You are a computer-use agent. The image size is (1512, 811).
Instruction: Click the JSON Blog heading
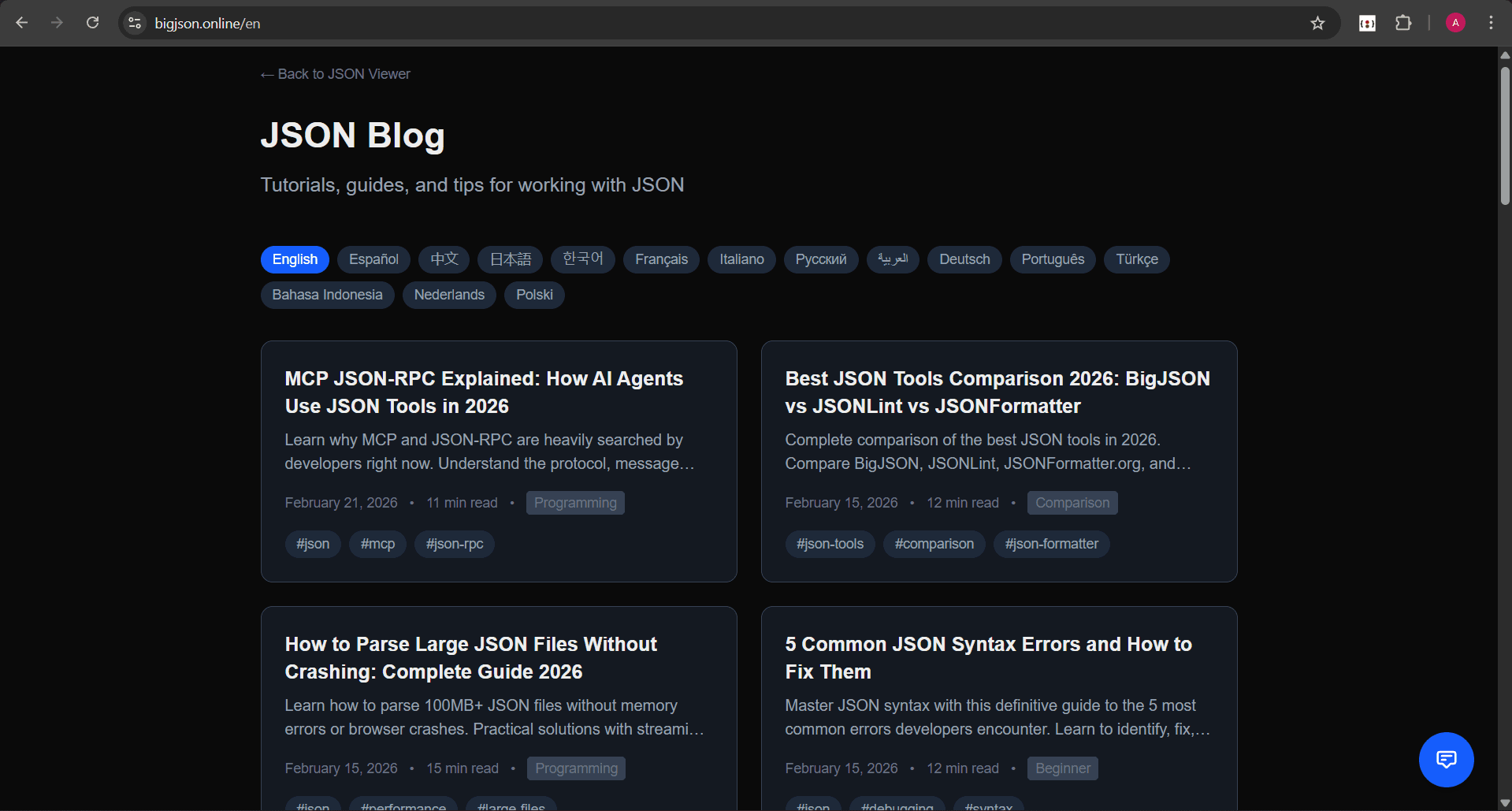coord(352,136)
